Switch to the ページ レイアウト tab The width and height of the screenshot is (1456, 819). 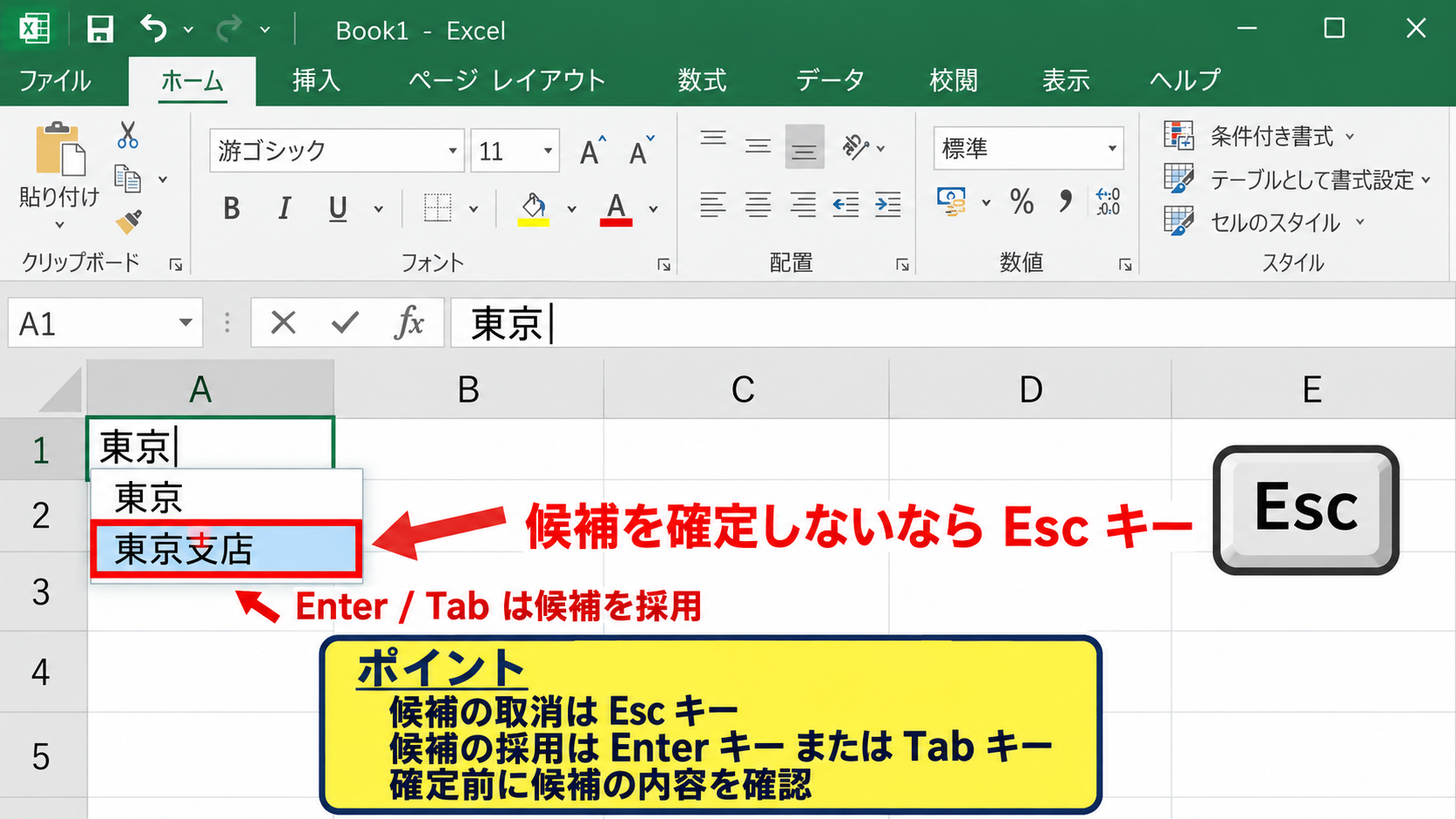point(507,81)
